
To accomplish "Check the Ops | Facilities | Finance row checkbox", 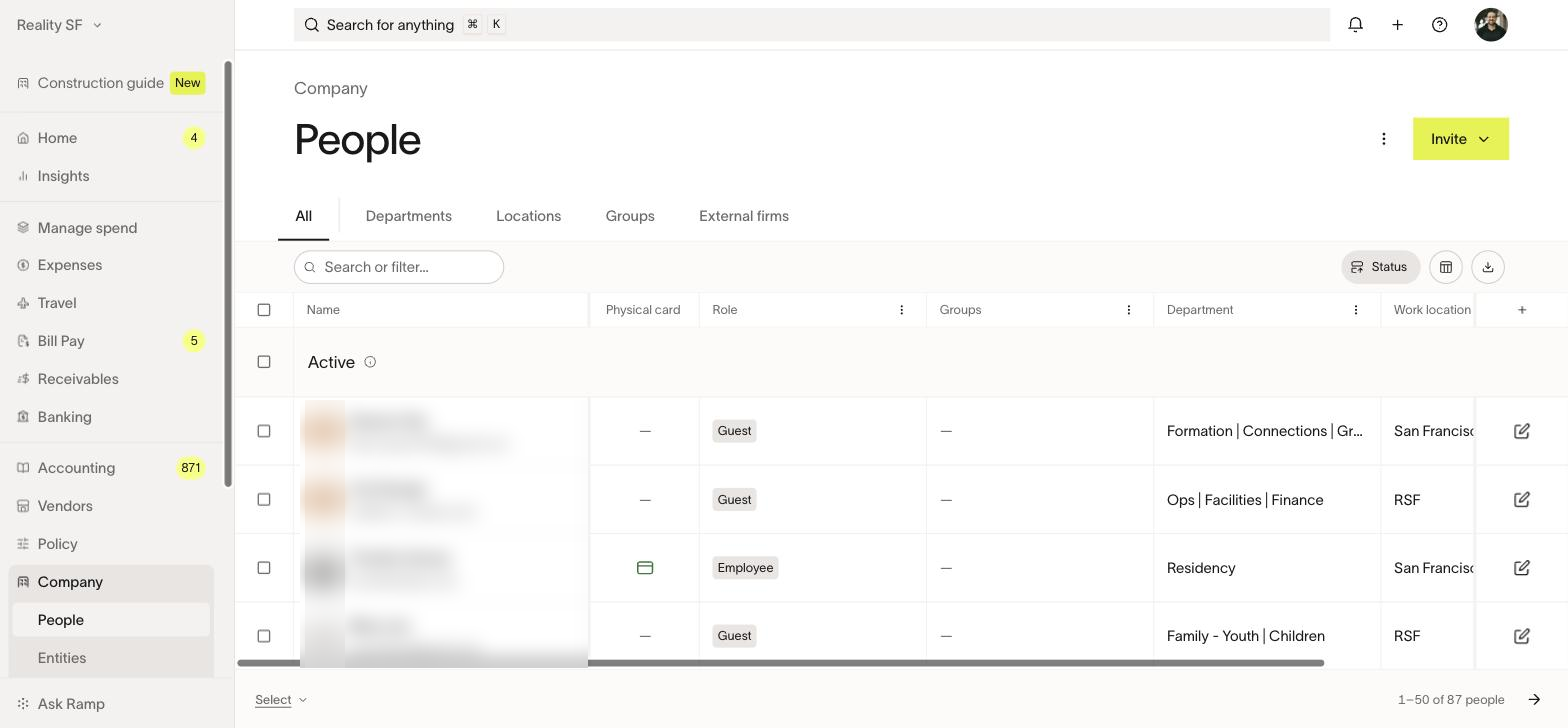I will 264,500.
